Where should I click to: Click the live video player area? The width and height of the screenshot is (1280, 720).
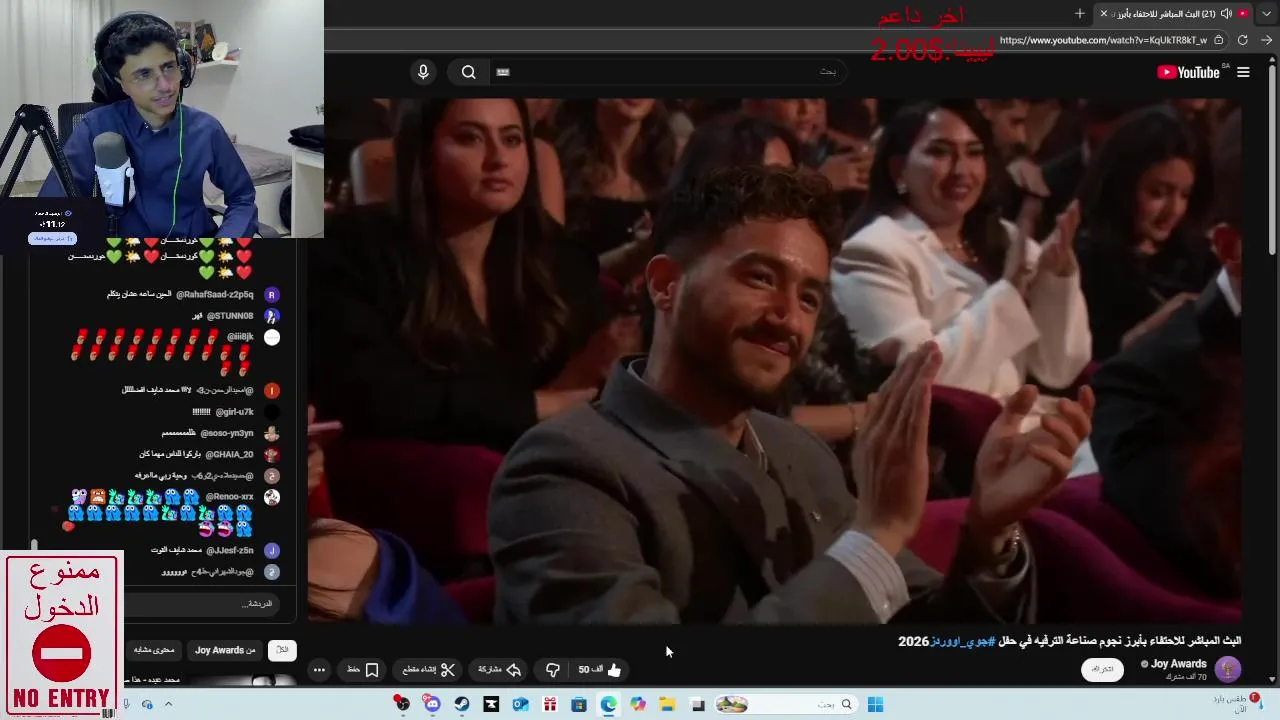tap(775, 360)
